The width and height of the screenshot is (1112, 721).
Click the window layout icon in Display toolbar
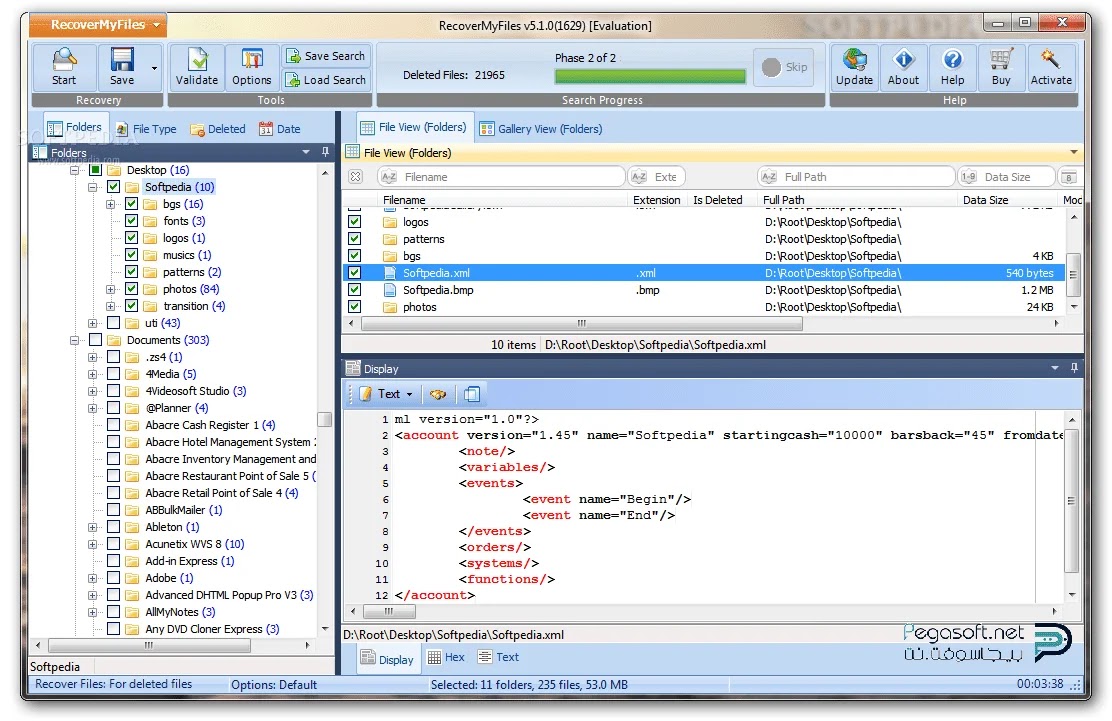click(x=472, y=393)
